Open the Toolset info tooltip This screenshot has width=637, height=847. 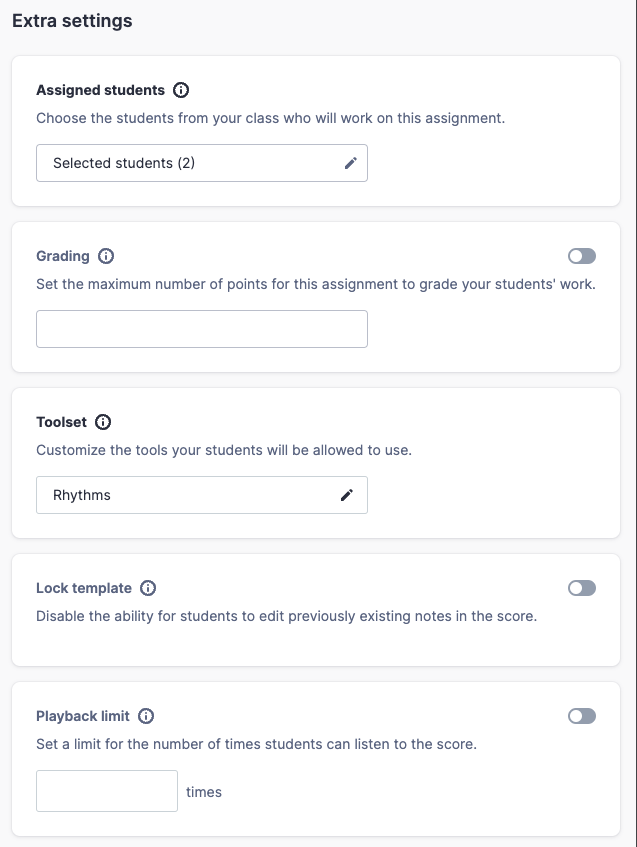tap(103, 422)
